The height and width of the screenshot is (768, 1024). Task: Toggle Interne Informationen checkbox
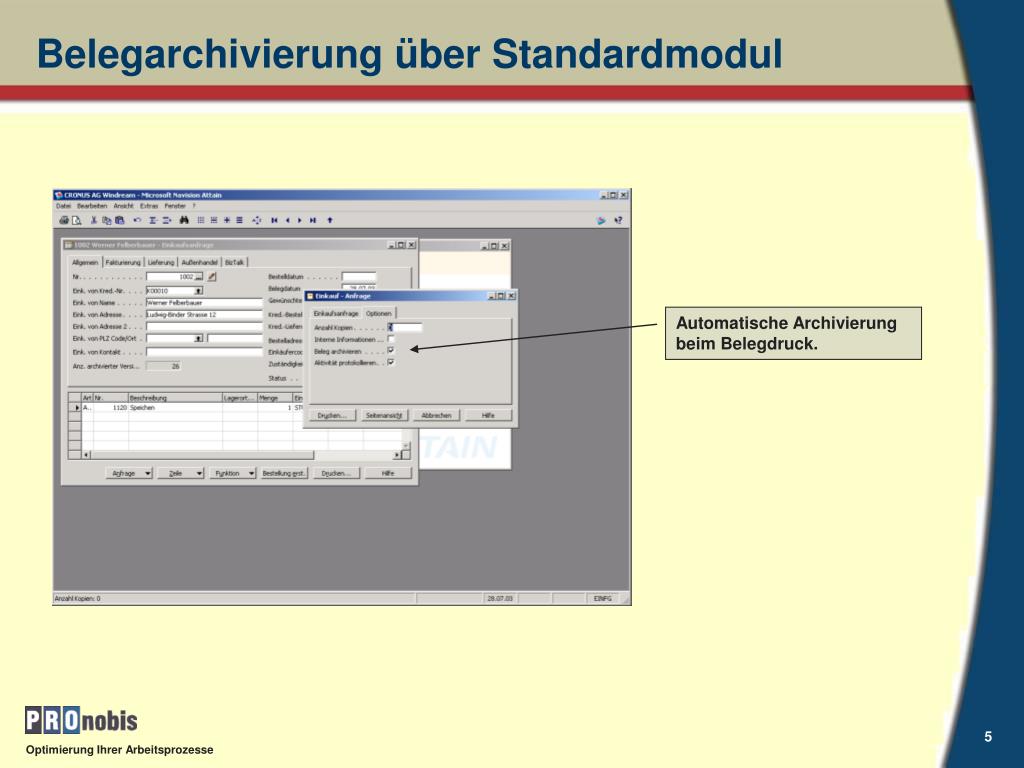tap(391, 339)
